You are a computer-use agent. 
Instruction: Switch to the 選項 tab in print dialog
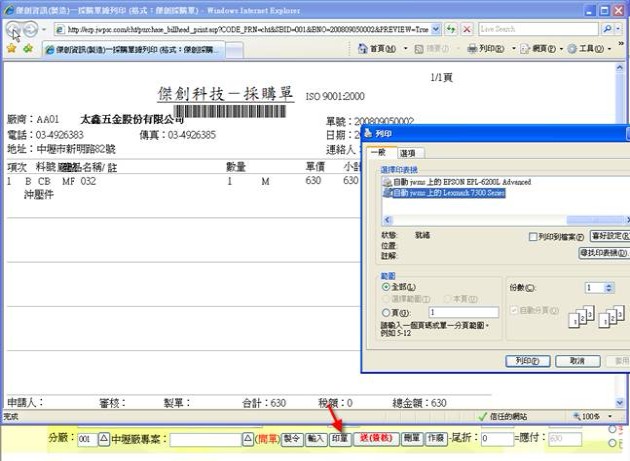click(x=408, y=153)
